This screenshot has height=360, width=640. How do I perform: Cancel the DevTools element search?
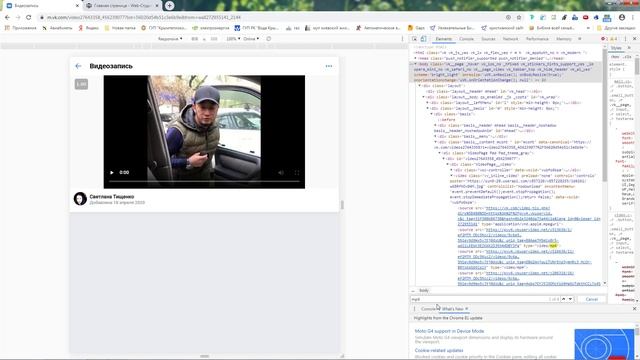pyautogui.click(x=591, y=299)
